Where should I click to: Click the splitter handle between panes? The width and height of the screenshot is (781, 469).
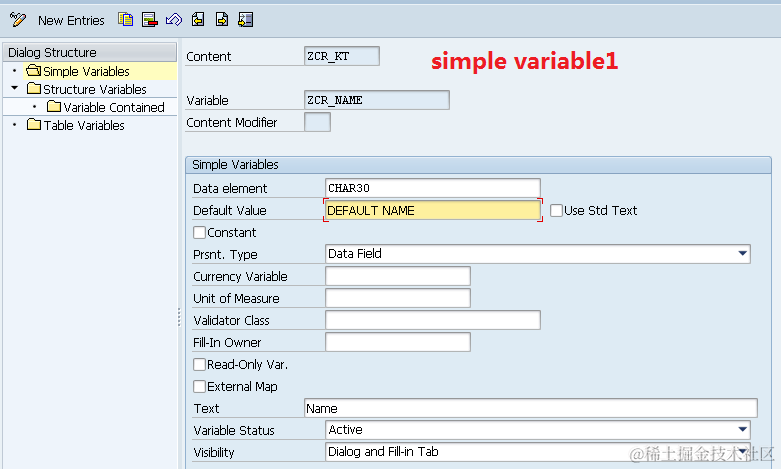(179, 317)
